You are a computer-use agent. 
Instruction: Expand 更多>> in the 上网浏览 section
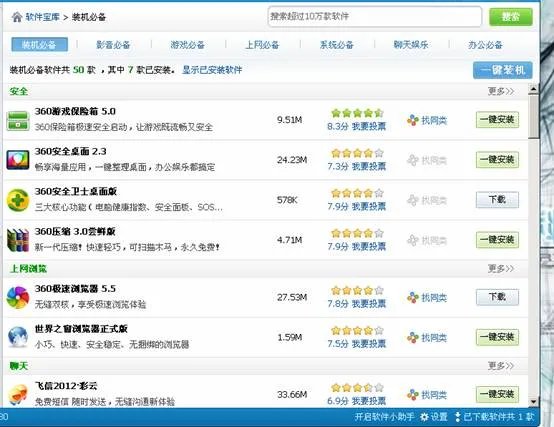coord(501,268)
